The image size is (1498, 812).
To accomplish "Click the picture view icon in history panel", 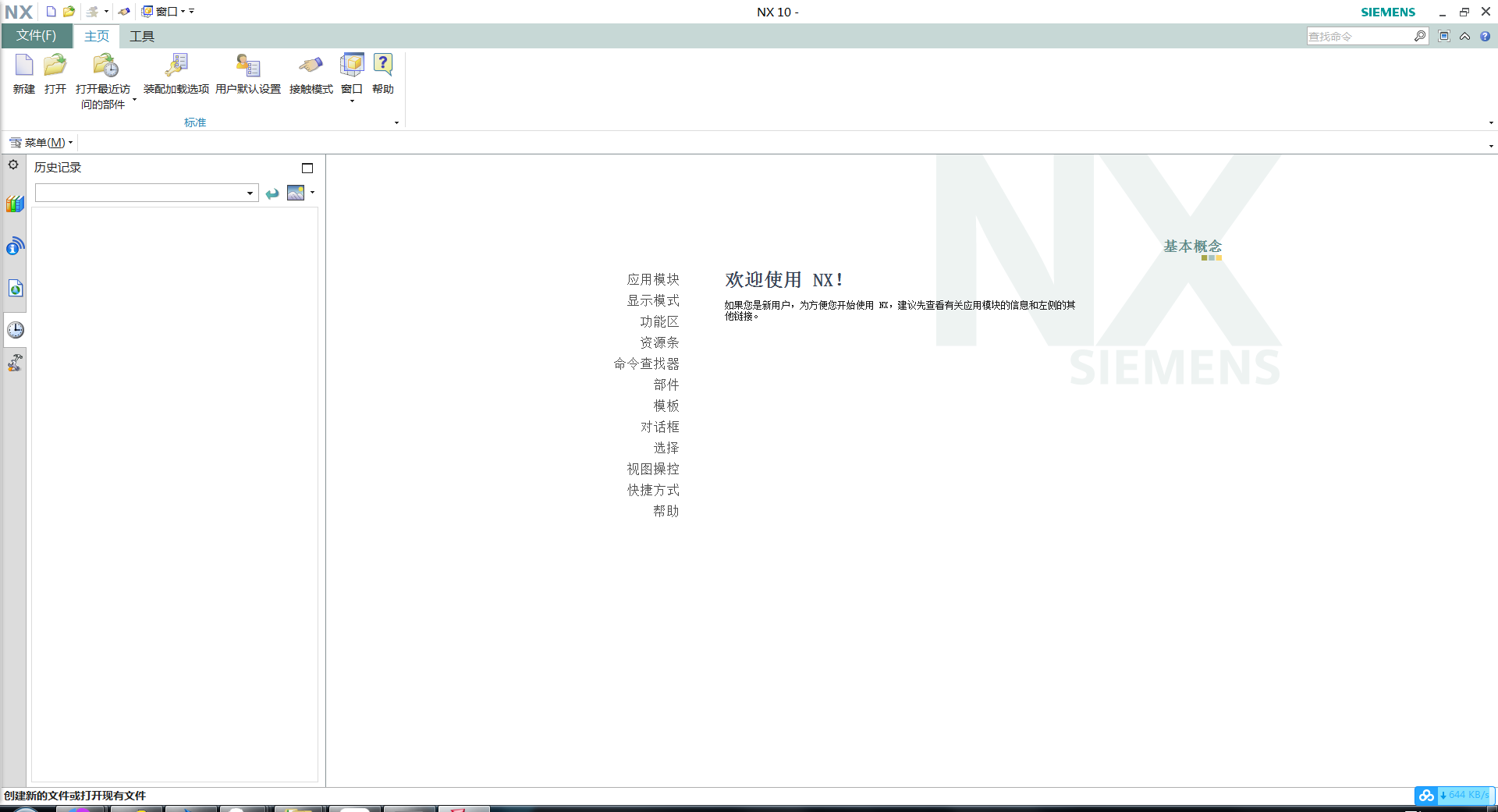I will (x=296, y=193).
